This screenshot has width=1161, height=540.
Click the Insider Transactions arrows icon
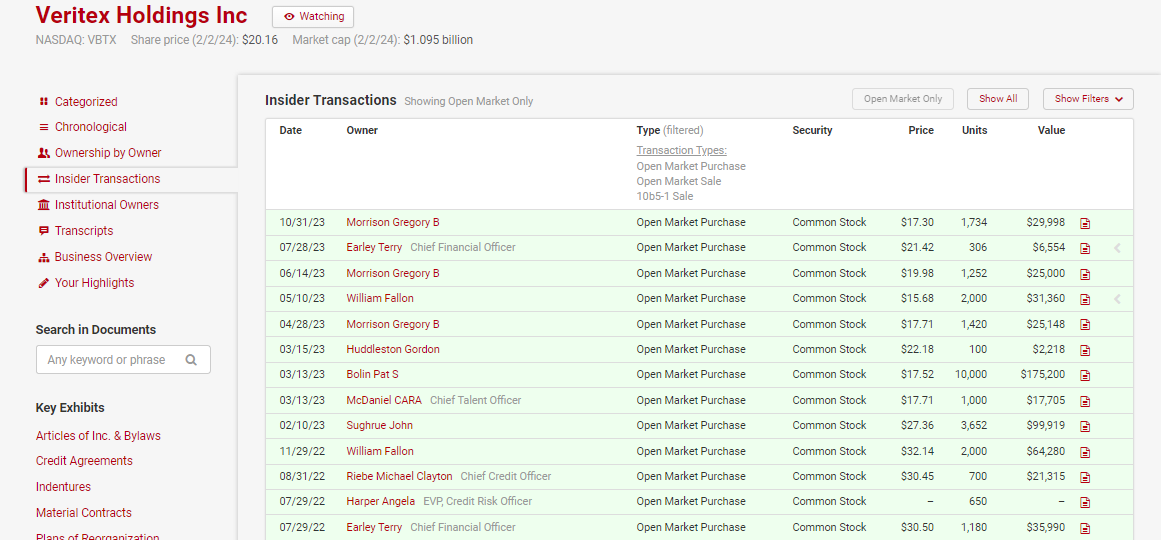pyautogui.click(x=44, y=179)
